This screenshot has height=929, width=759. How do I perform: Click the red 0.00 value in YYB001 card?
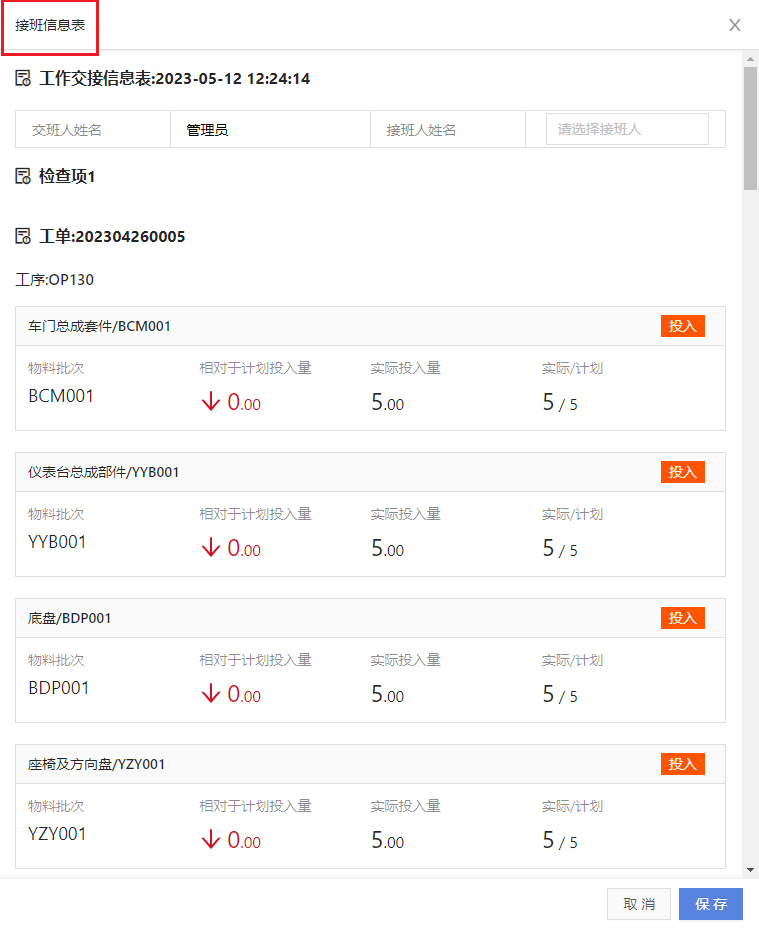click(244, 548)
